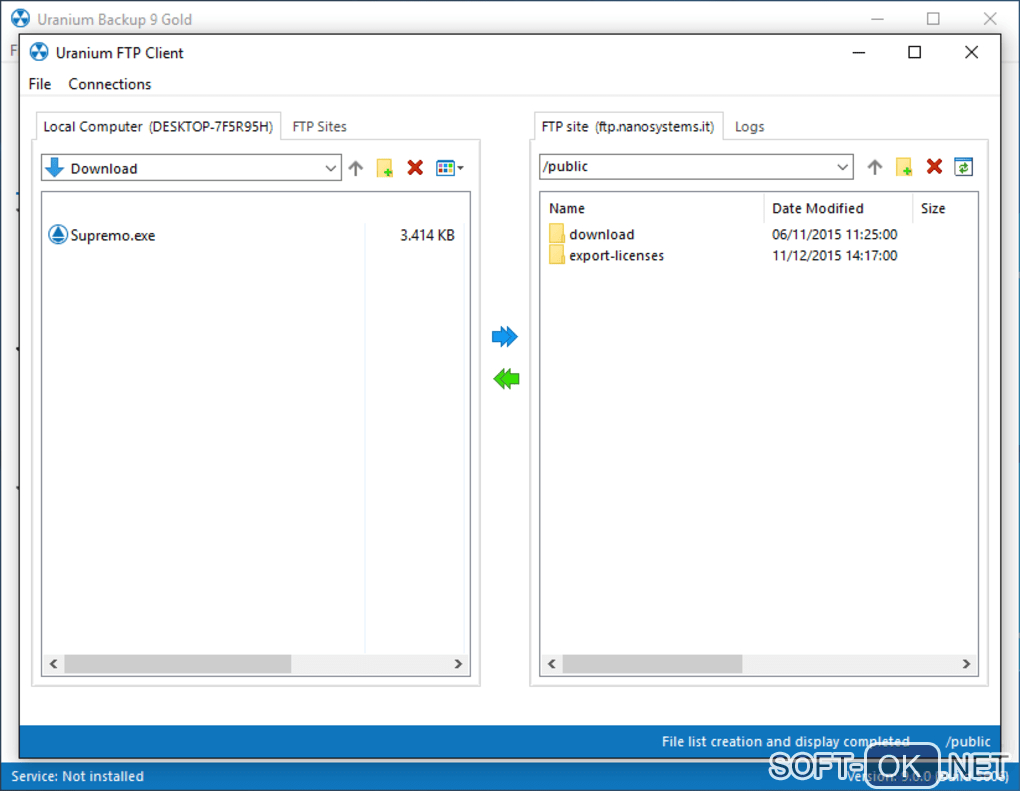Open the File menu
The image size is (1020, 791).
pos(40,84)
